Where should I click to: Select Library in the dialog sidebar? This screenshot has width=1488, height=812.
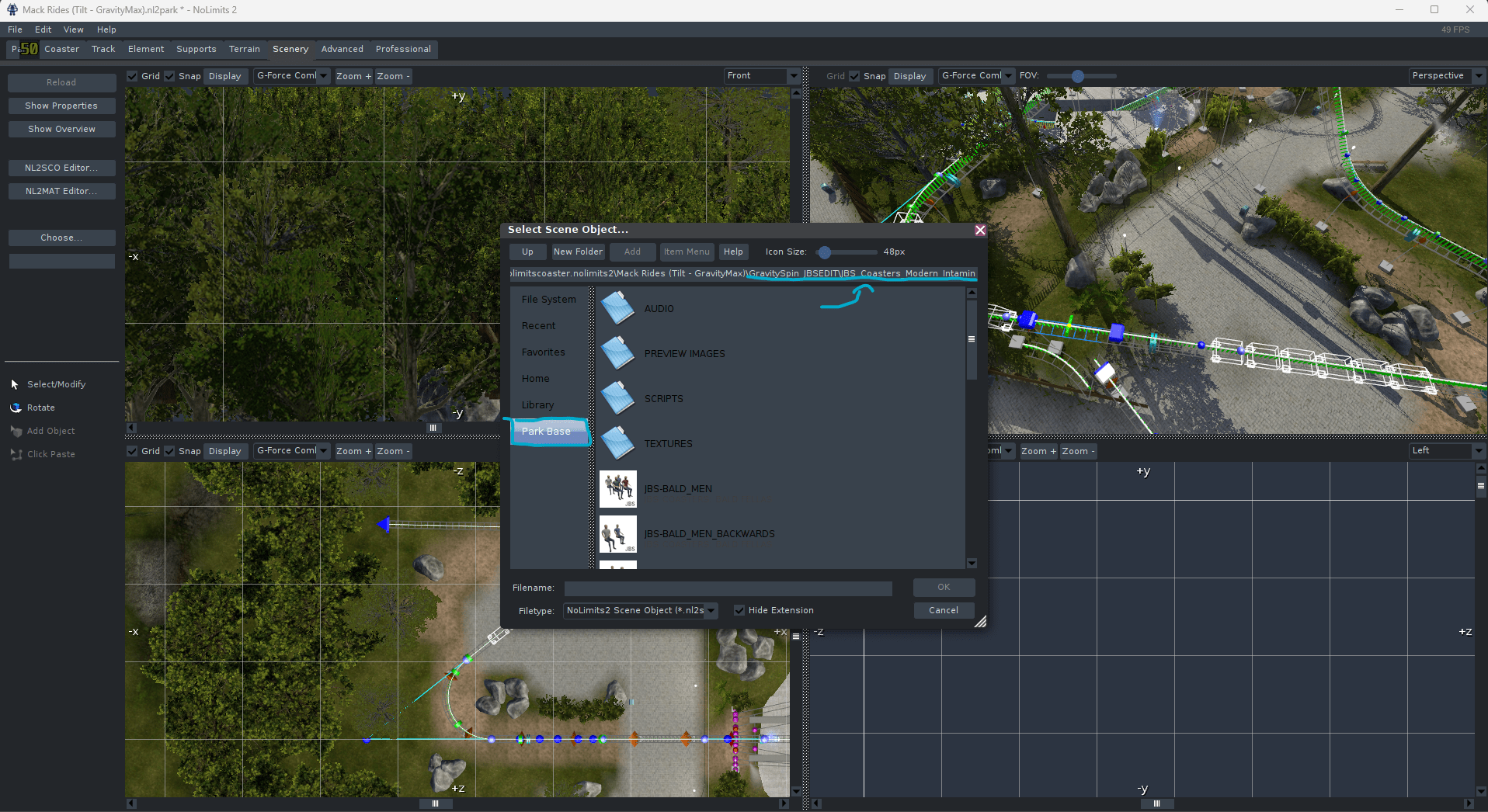click(x=538, y=405)
